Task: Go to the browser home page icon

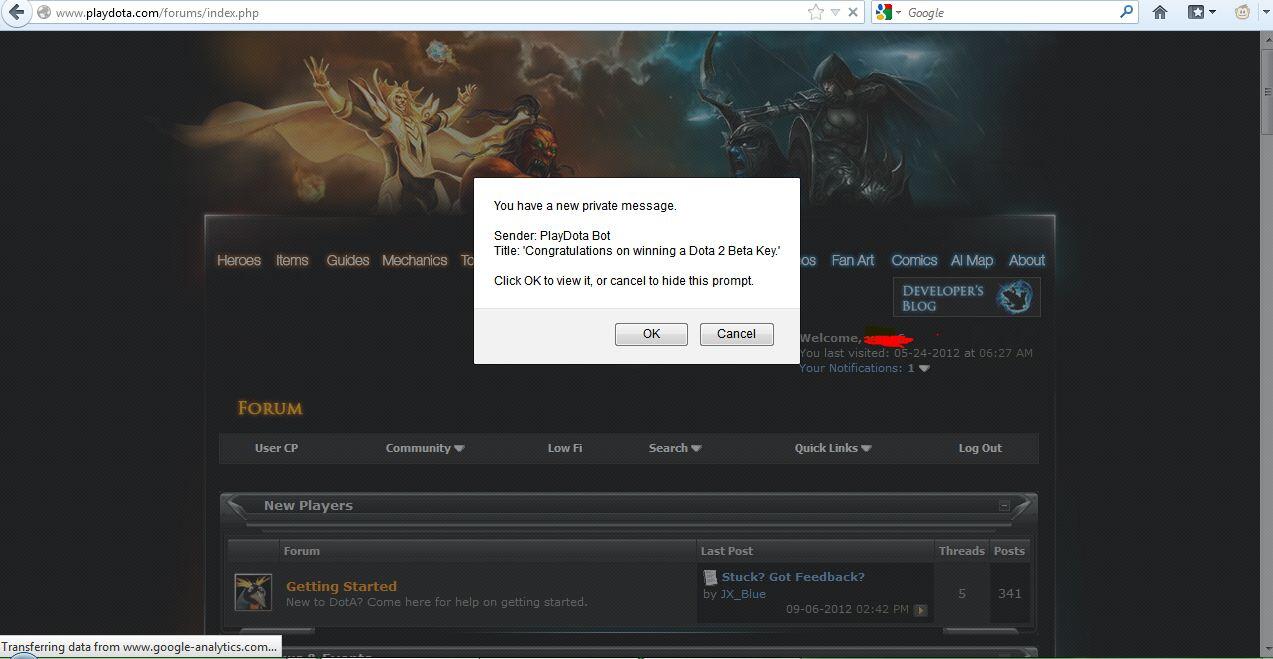Action: [1160, 12]
